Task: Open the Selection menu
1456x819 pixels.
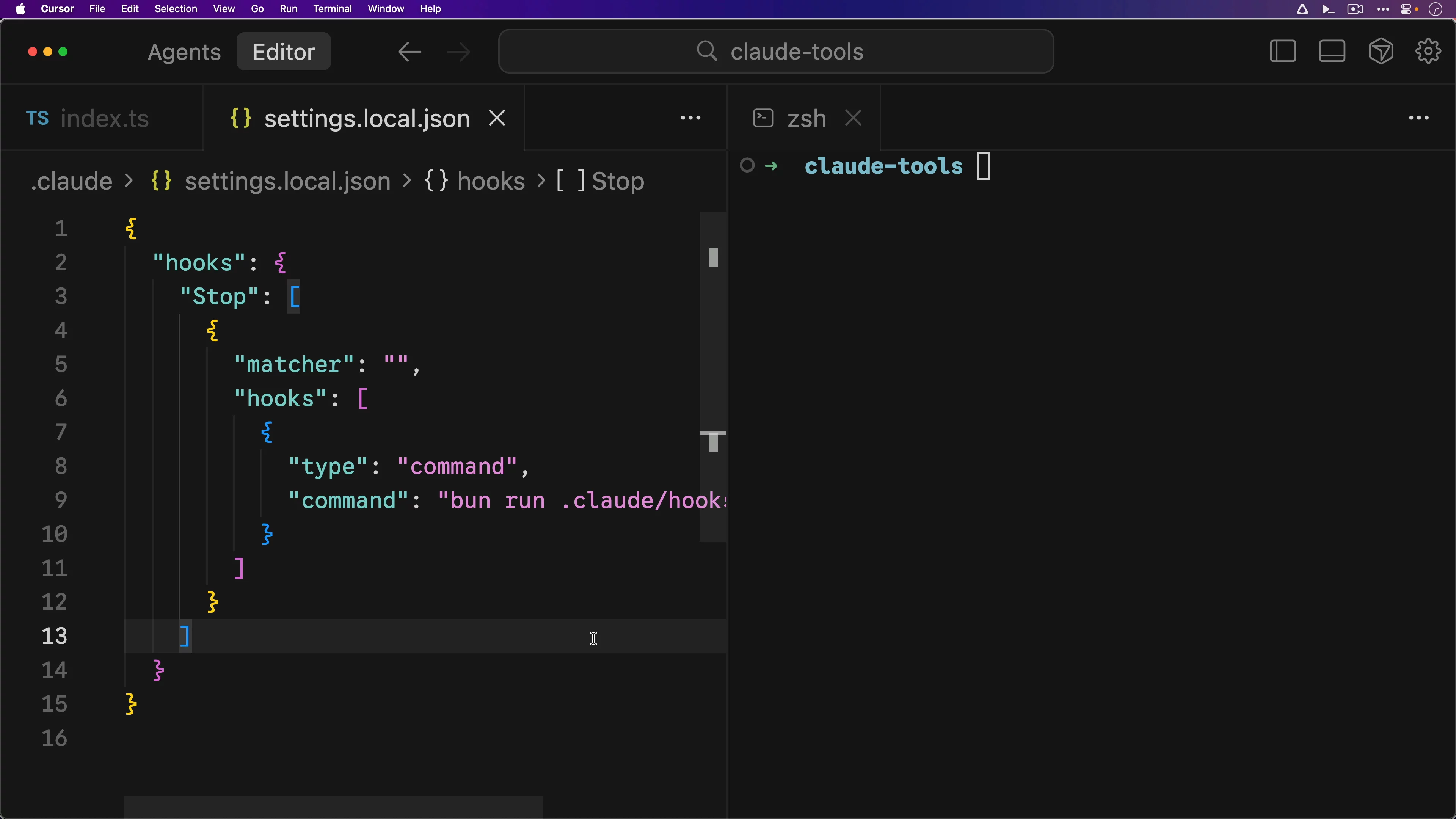Action: 175,8
